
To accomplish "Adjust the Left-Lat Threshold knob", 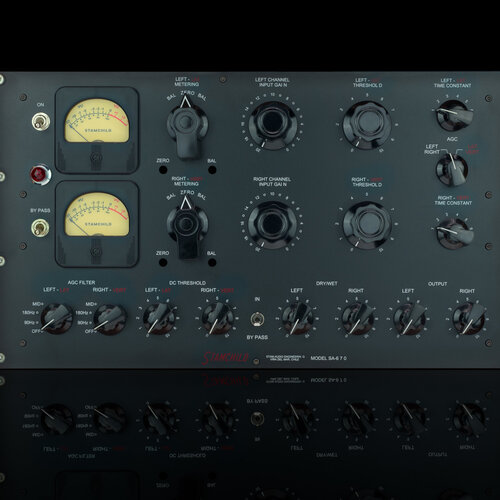I will click(367, 125).
